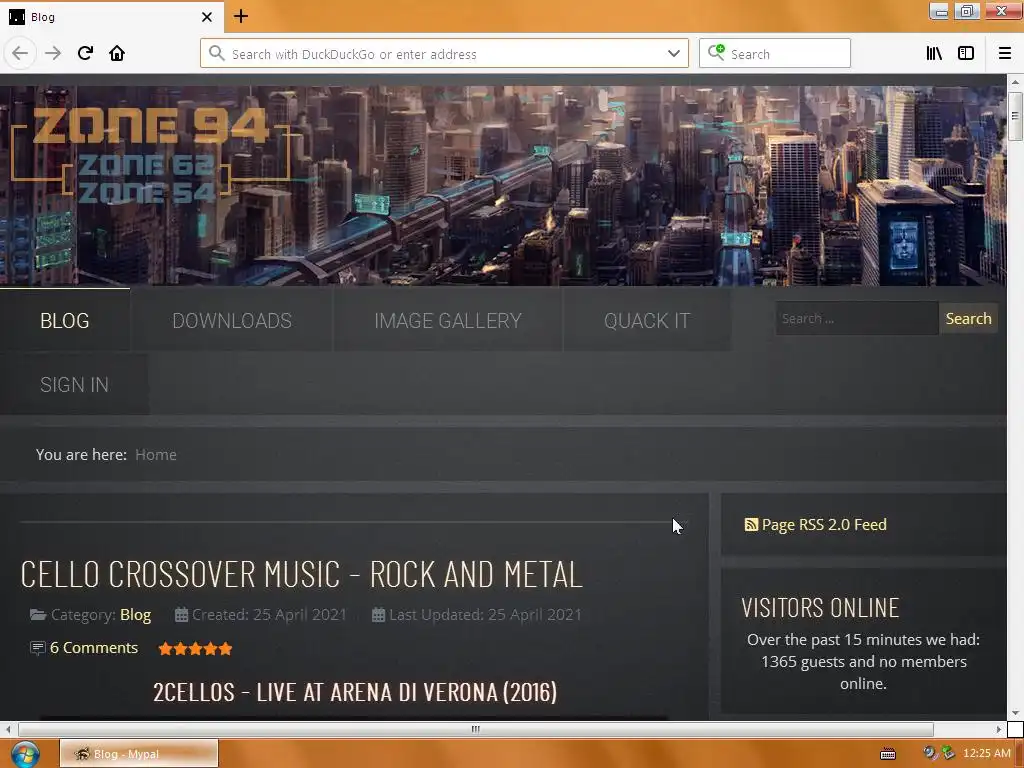Click the vertical scrollbar up arrow
This screenshot has width=1024, height=768.
pyautogui.click(x=1015, y=82)
